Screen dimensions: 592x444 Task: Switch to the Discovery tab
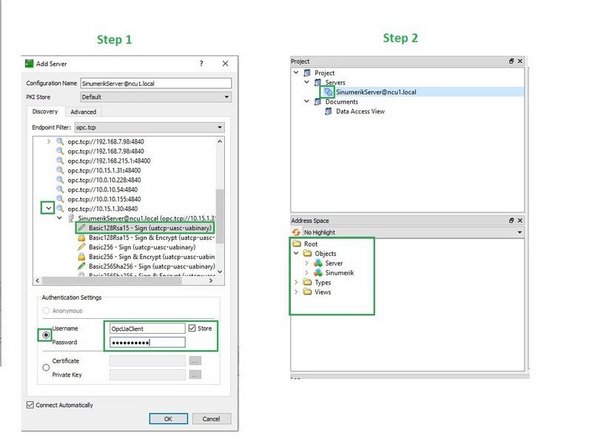coord(45,111)
